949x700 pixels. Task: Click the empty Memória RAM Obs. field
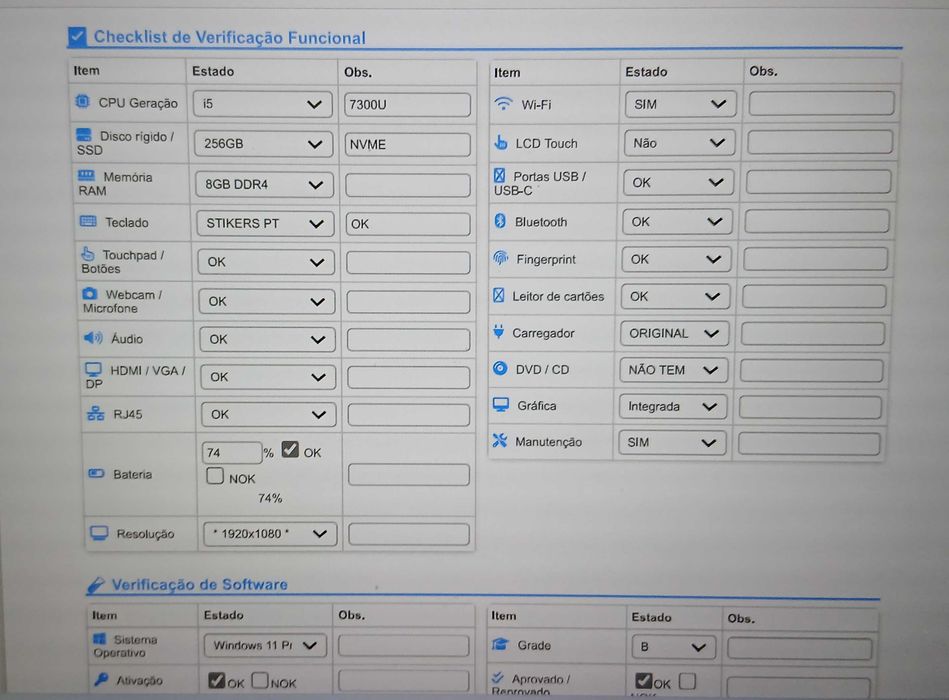coord(408,185)
